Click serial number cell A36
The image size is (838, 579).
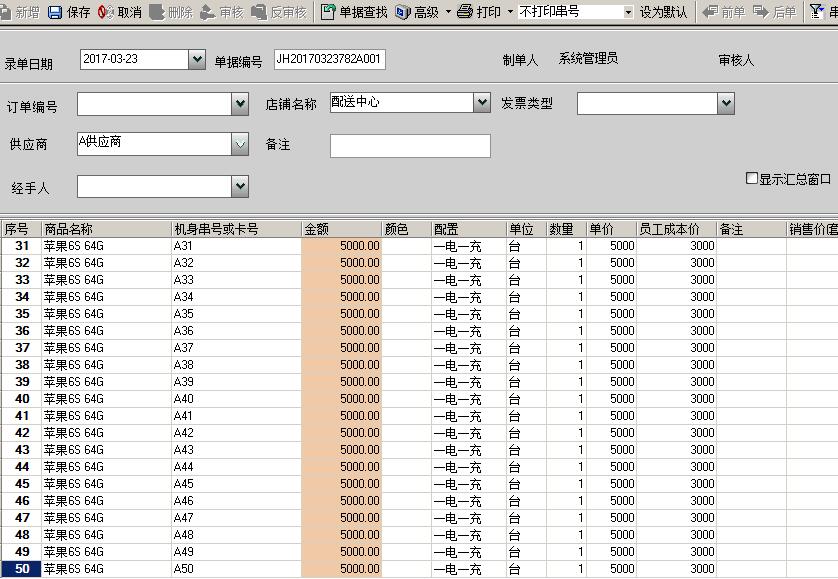coord(236,331)
